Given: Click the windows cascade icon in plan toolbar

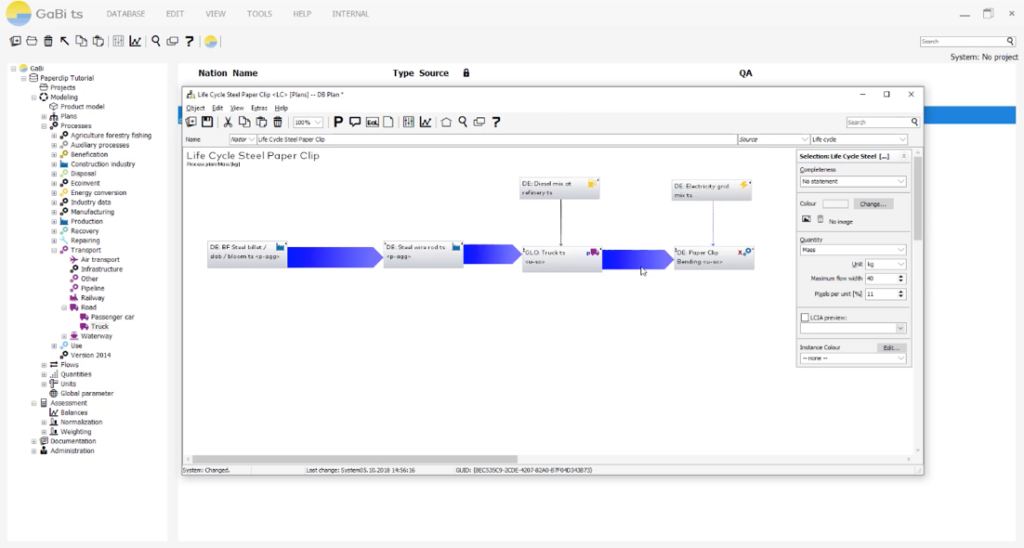Looking at the screenshot, I should pos(479,122).
